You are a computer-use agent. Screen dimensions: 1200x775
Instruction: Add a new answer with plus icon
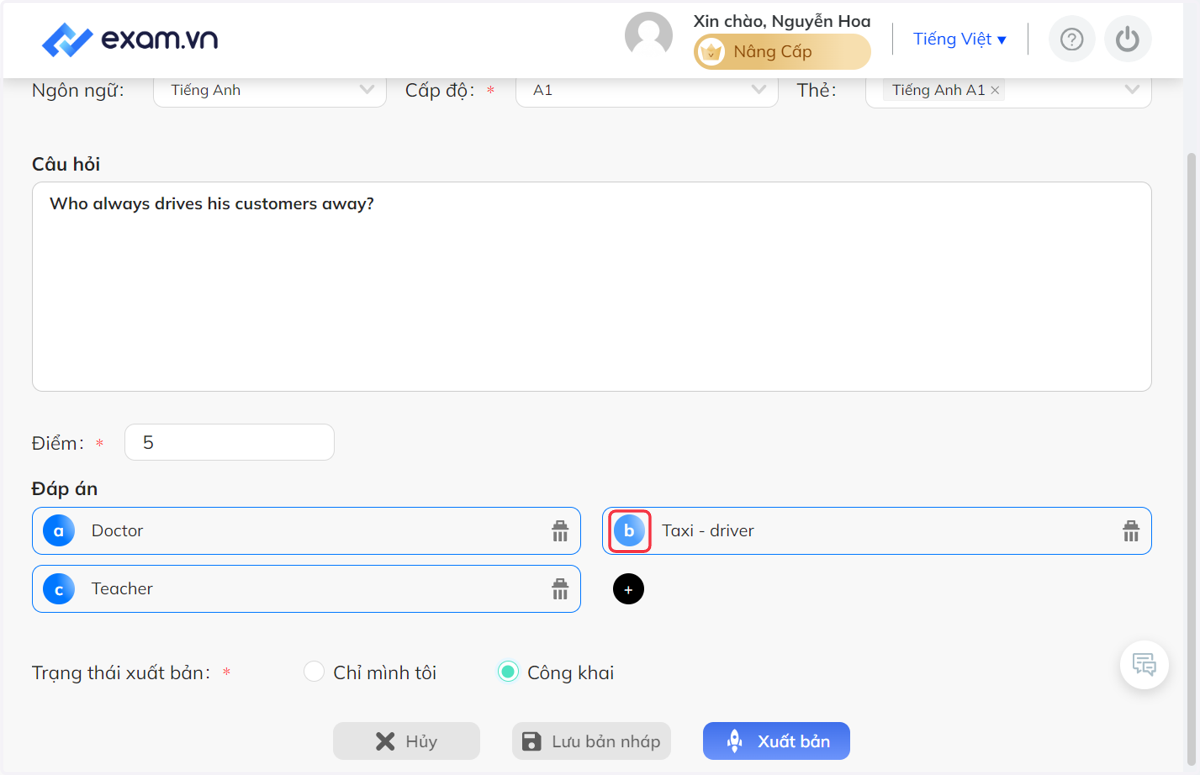pos(628,590)
